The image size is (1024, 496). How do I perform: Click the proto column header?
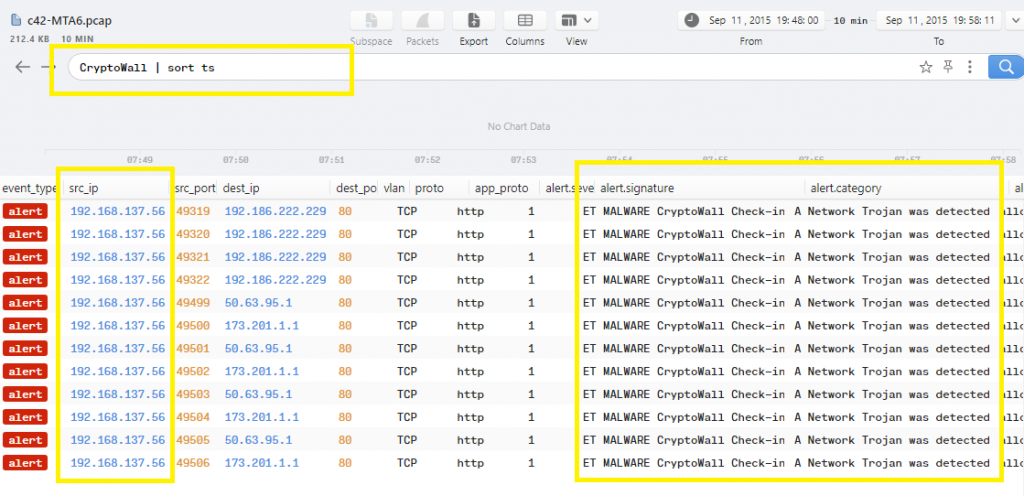coord(430,188)
